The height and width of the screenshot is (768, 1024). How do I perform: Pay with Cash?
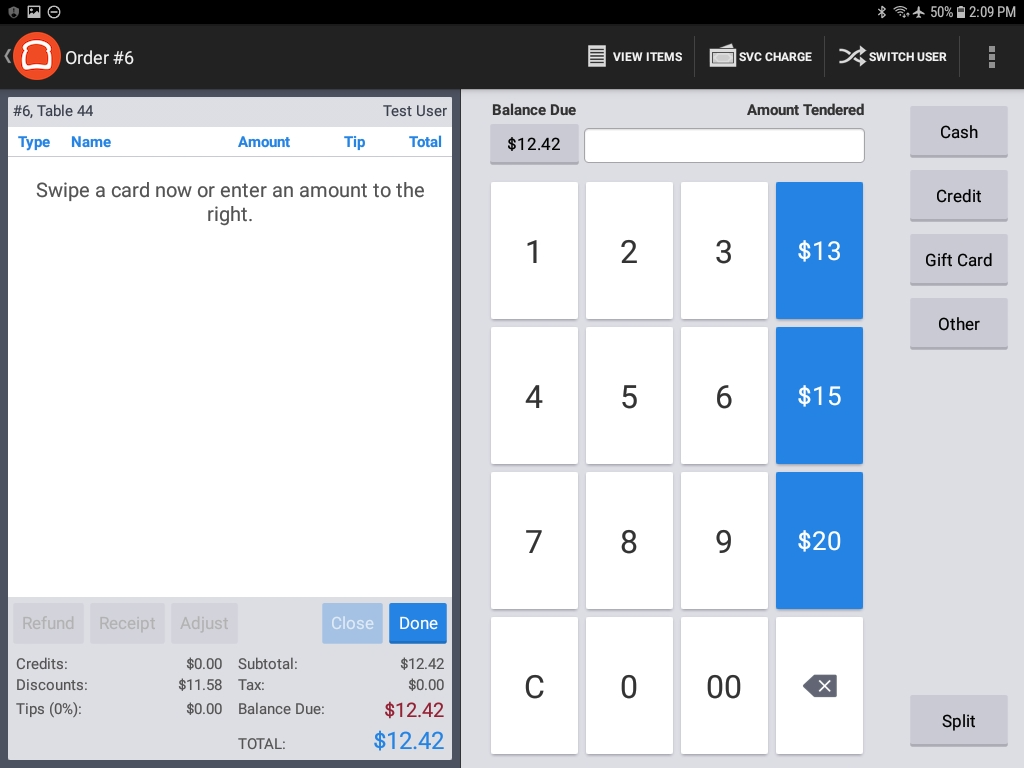coord(958,132)
